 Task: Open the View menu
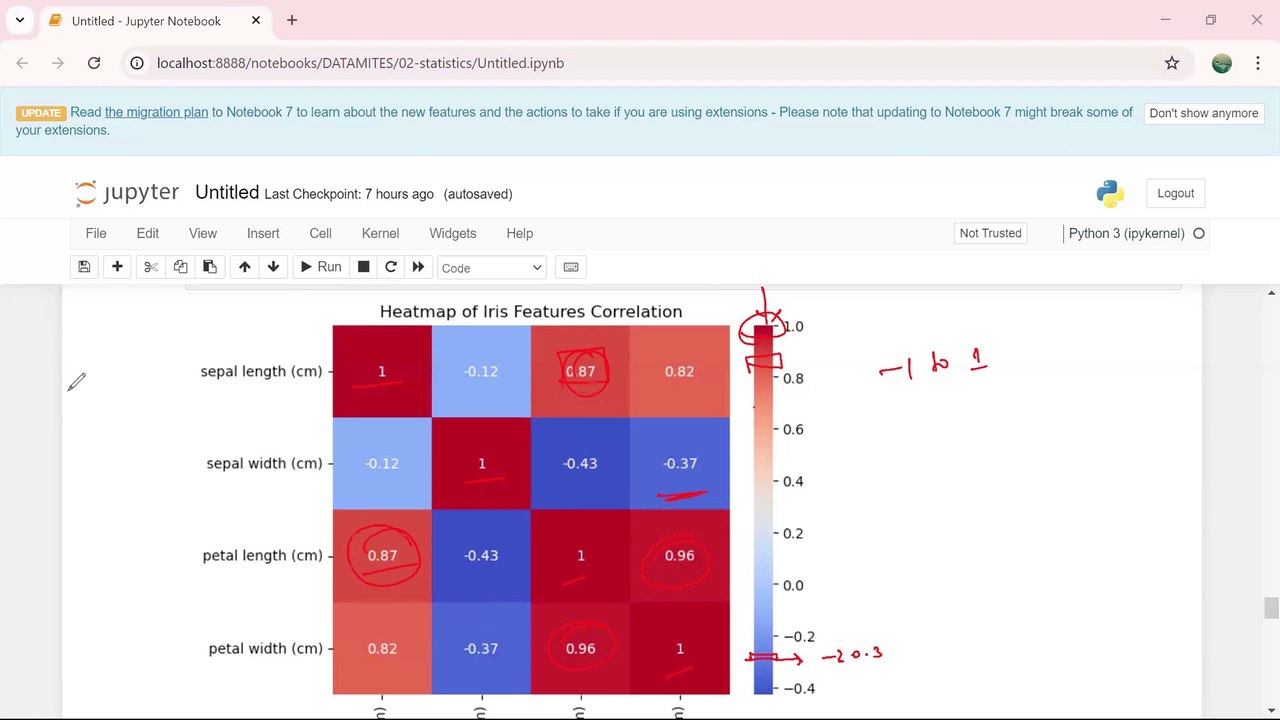(203, 233)
